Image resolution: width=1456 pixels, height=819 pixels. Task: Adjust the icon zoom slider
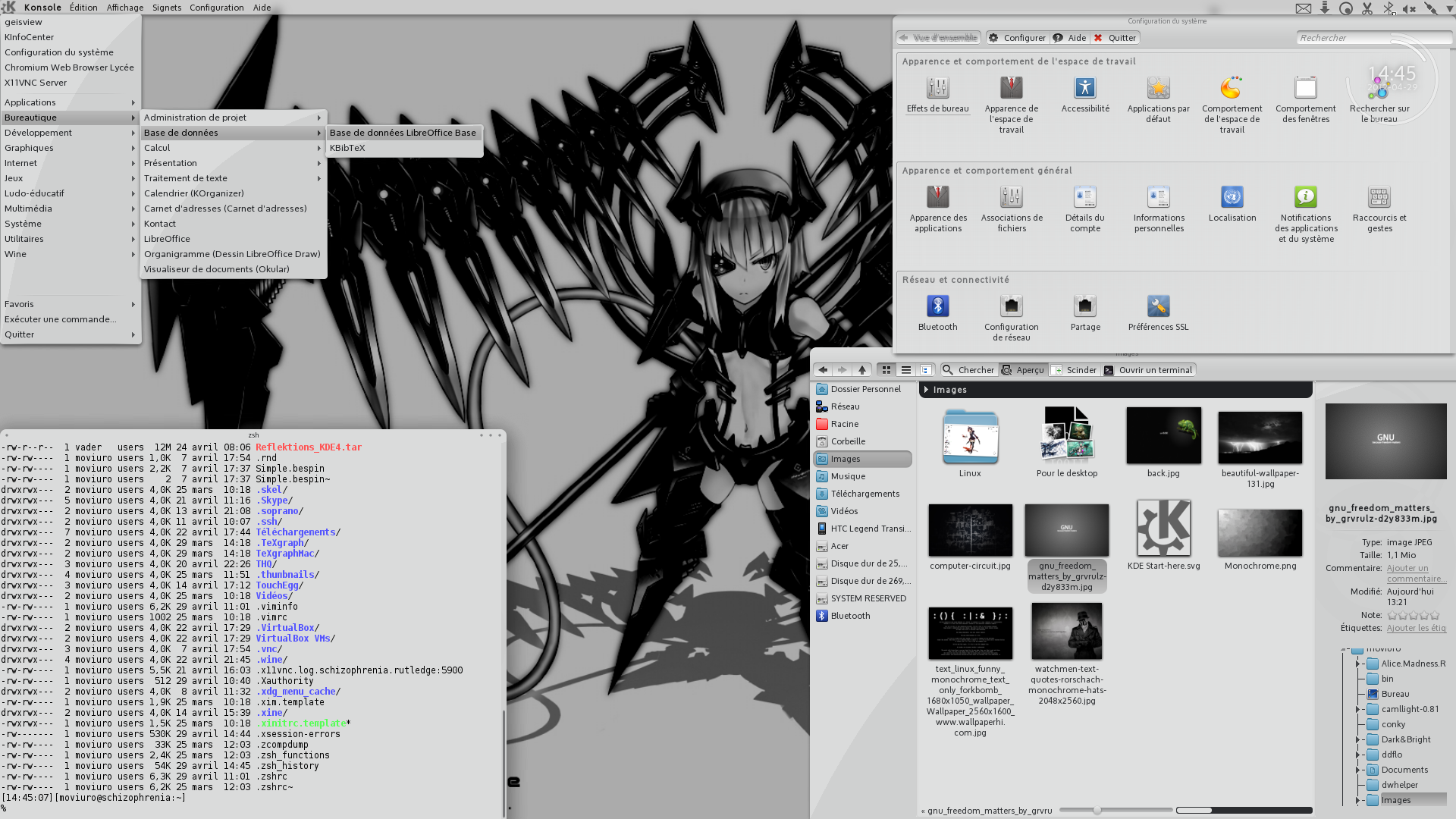coord(1097,811)
